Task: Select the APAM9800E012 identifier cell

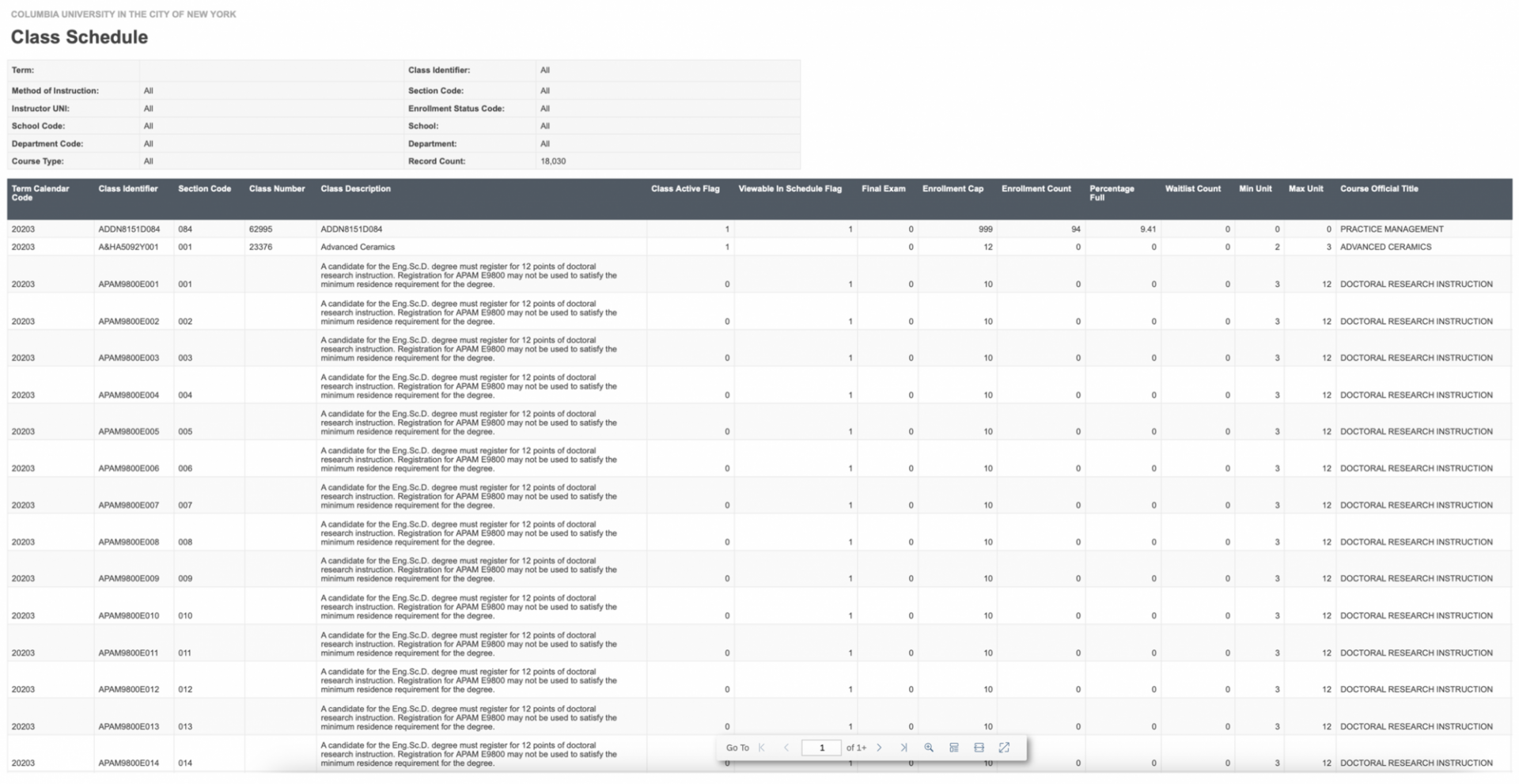Action: coord(128,689)
